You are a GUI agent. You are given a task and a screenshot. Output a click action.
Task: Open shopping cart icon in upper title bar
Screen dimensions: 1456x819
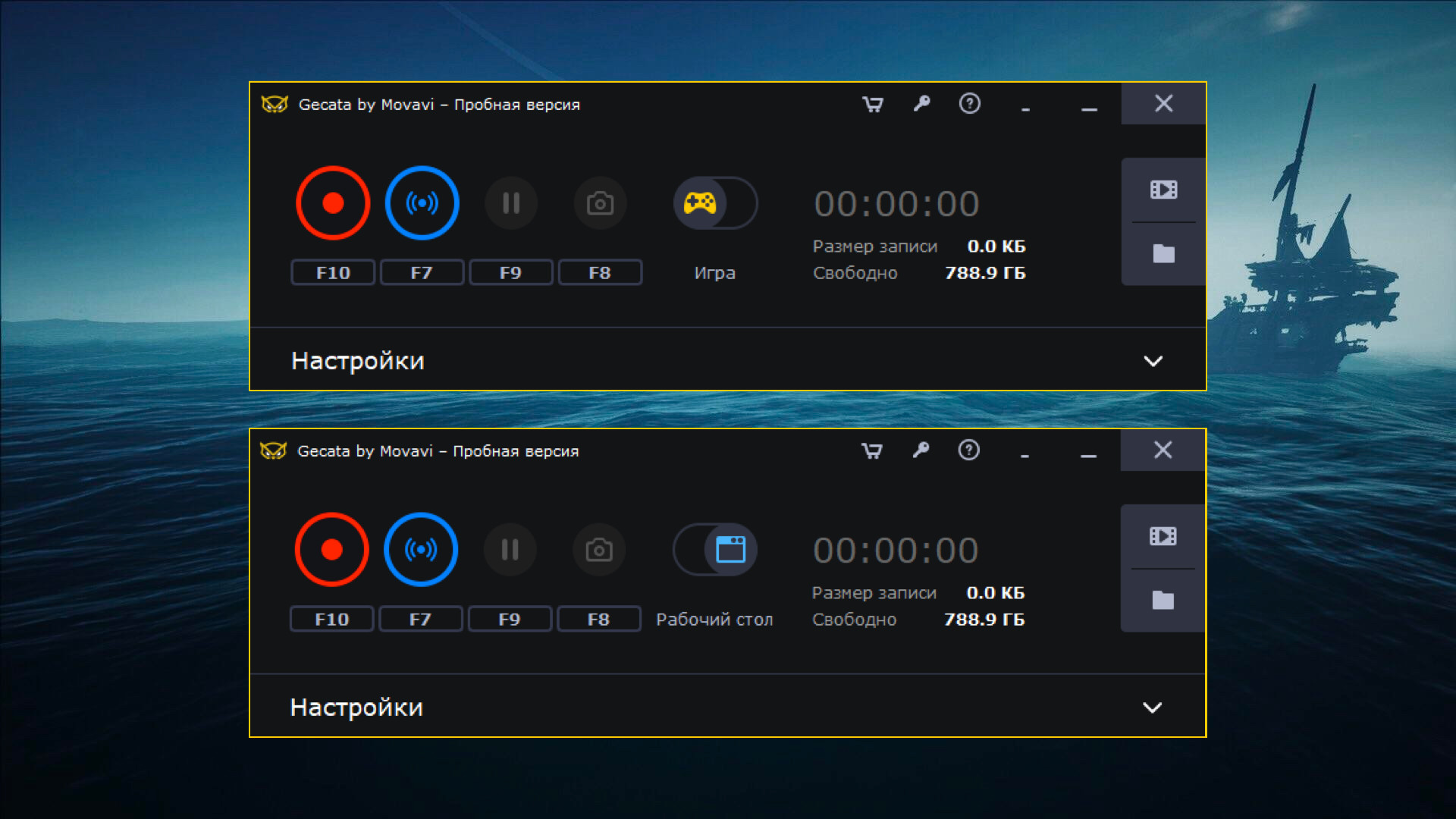coord(873,104)
